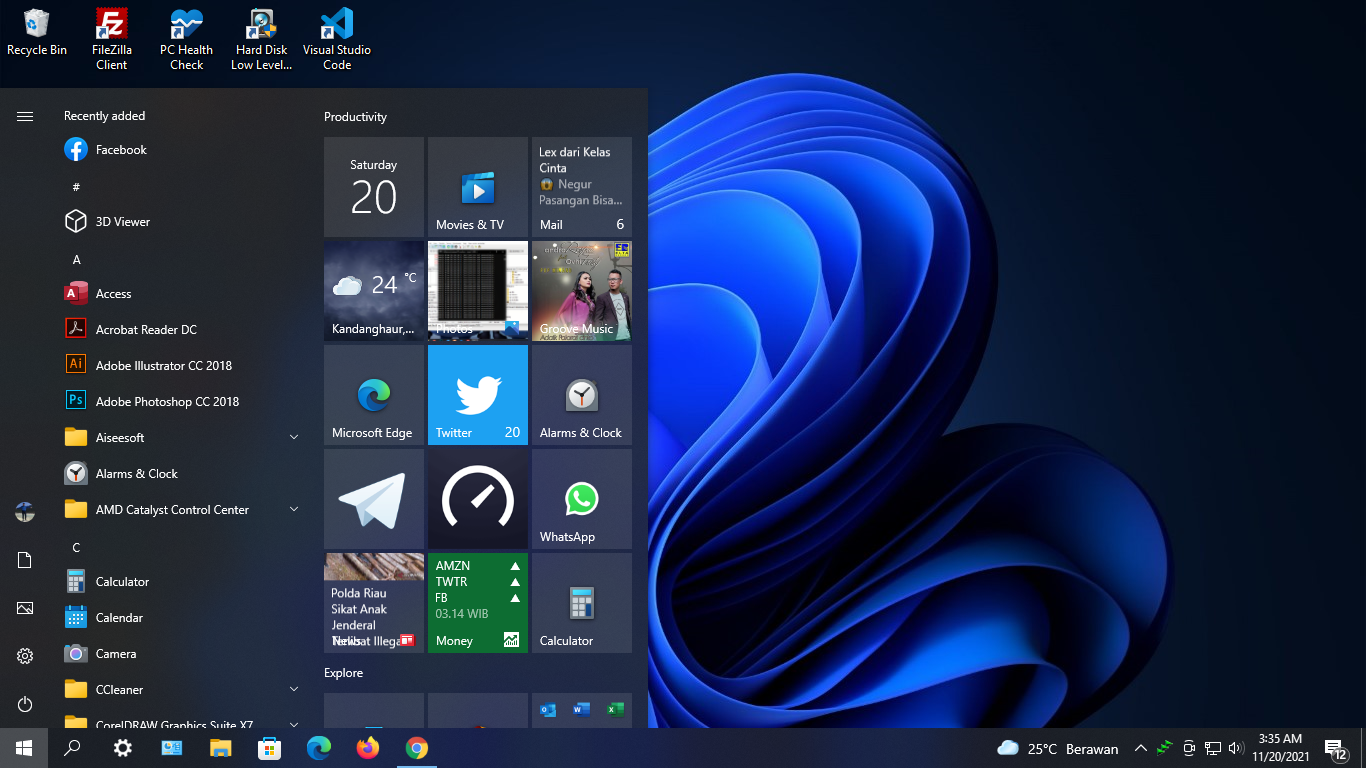Launch Microsoft Edge from taskbar

coord(319,748)
